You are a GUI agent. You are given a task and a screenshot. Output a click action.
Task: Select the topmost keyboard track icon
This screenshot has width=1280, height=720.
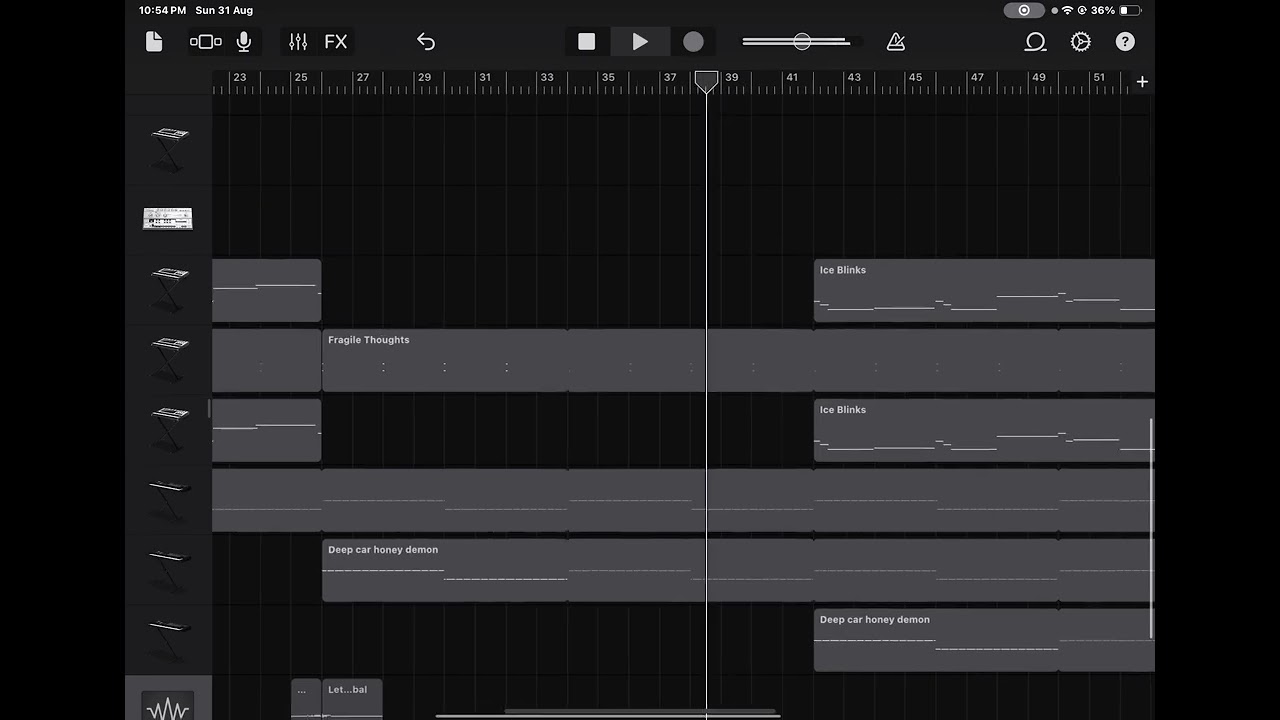(x=168, y=148)
